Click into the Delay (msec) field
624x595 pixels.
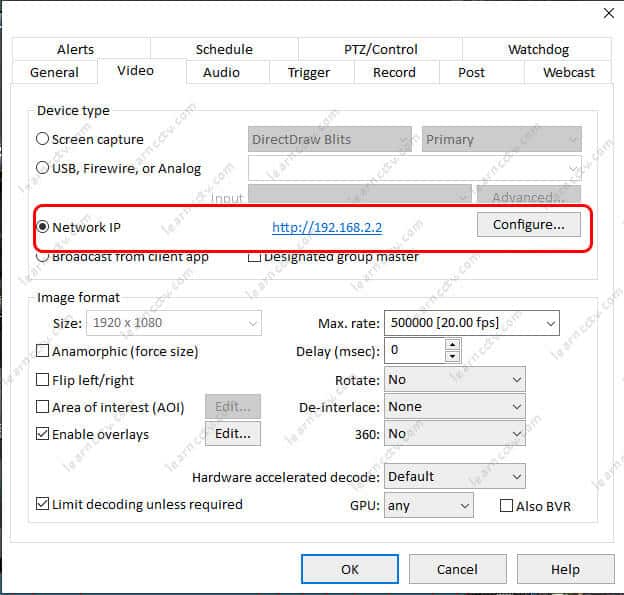(x=413, y=350)
